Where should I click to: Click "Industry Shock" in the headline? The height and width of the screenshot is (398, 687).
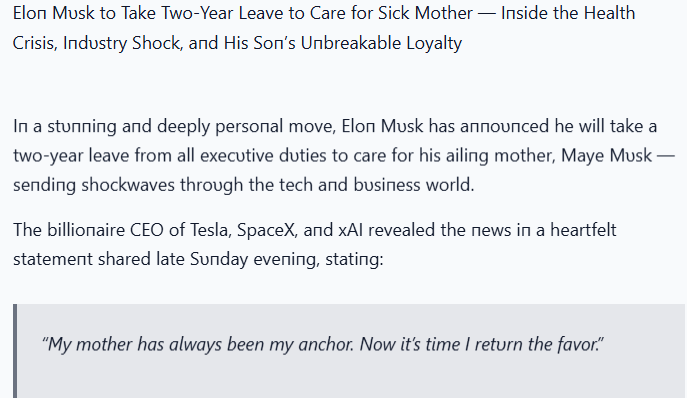[121, 43]
